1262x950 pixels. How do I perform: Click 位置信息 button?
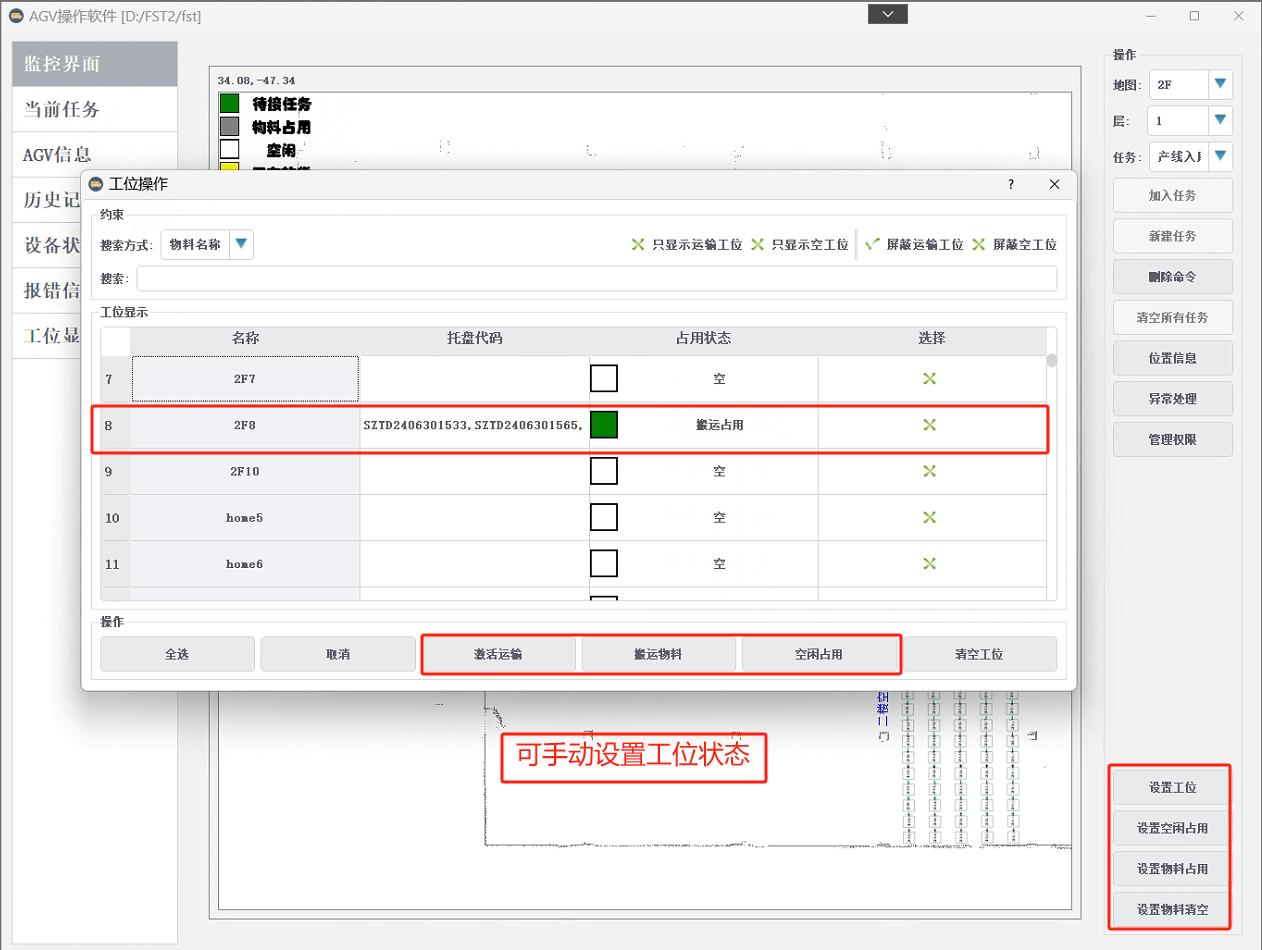[x=1173, y=358]
